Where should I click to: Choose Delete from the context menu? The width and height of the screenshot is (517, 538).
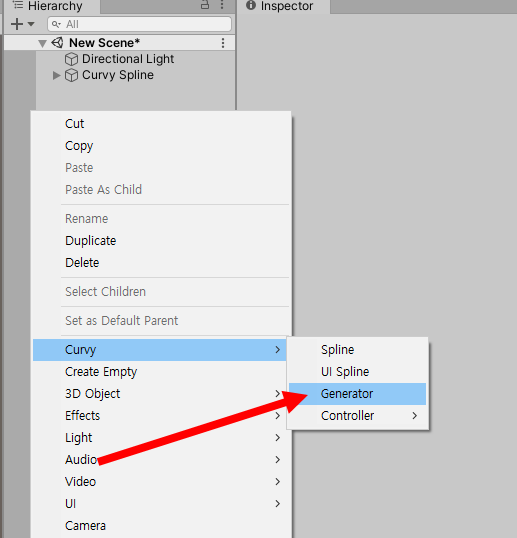pos(160,262)
